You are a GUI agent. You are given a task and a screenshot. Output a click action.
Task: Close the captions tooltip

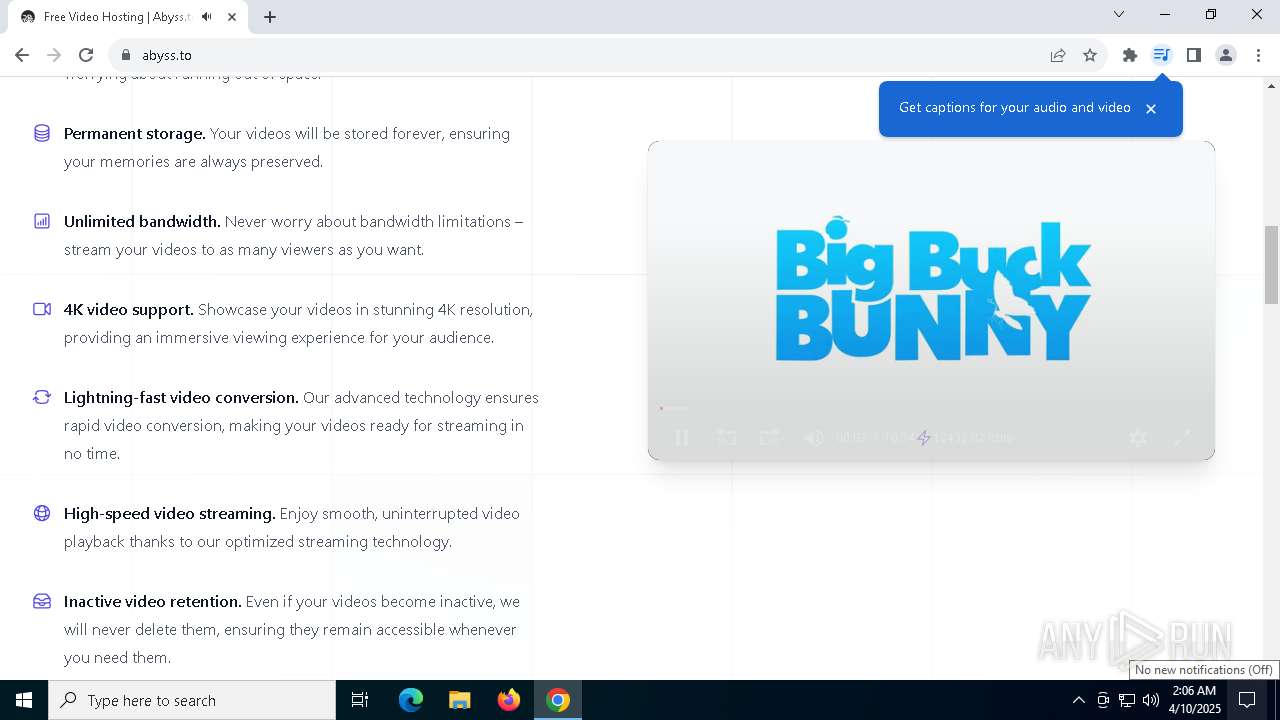(1151, 109)
